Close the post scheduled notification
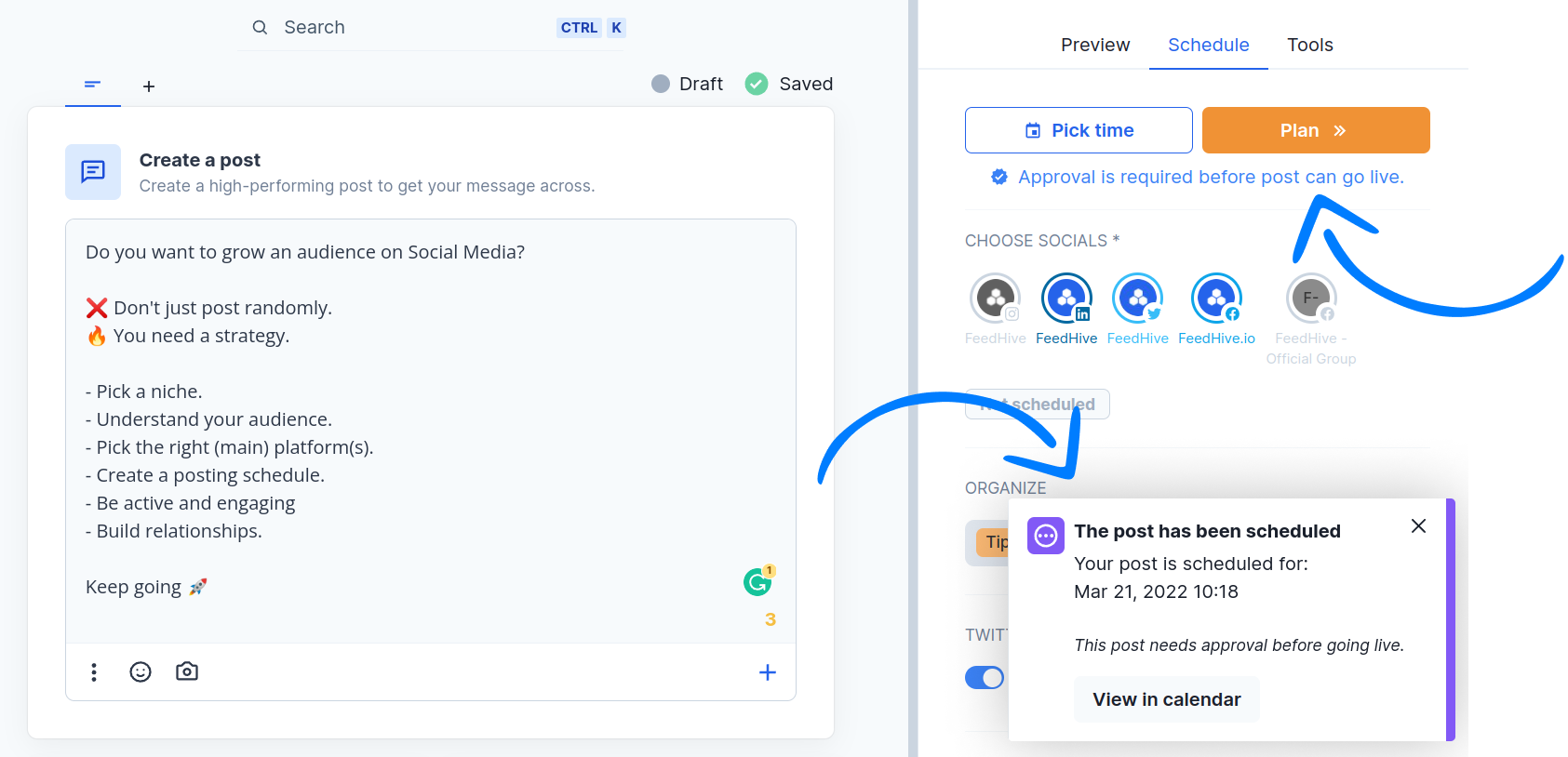The width and height of the screenshot is (1568, 757). tap(1418, 526)
